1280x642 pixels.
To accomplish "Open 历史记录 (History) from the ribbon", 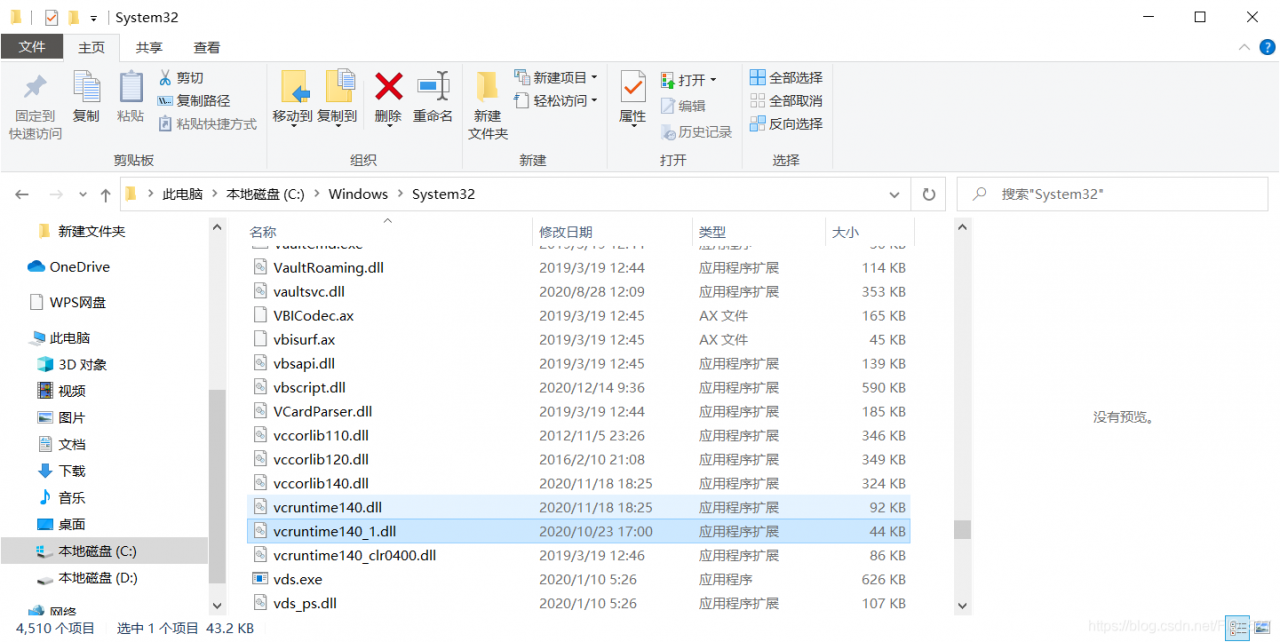I will [x=705, y=131].
